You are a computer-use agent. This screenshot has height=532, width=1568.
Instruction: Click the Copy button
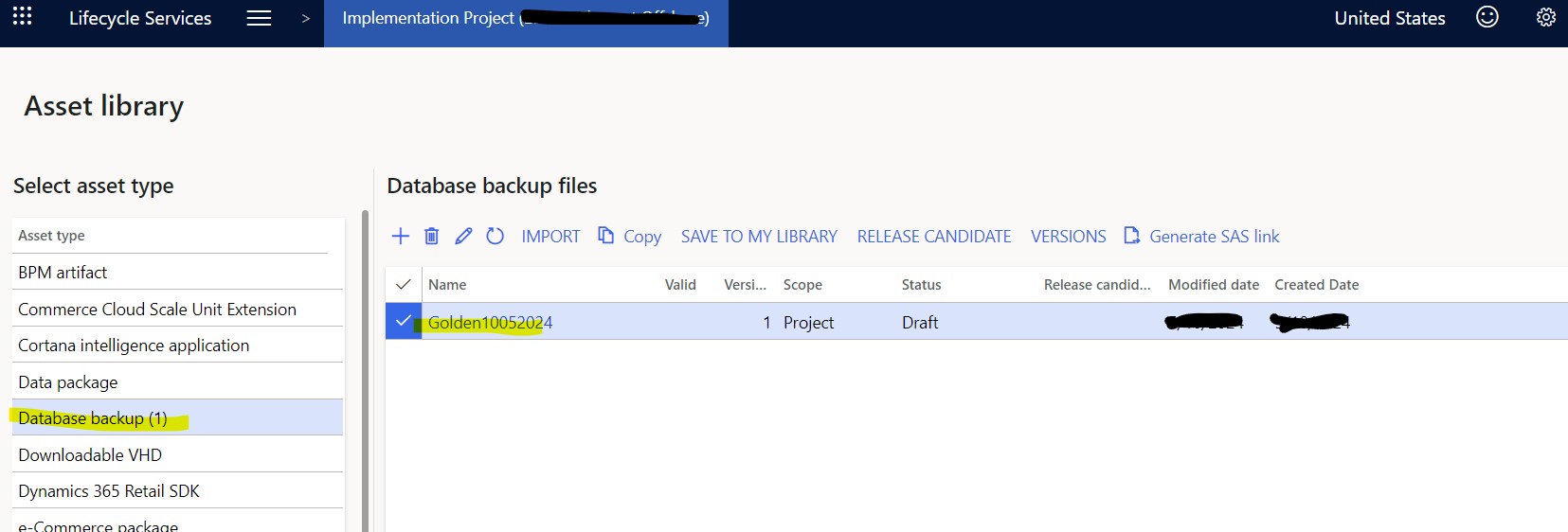629,237
